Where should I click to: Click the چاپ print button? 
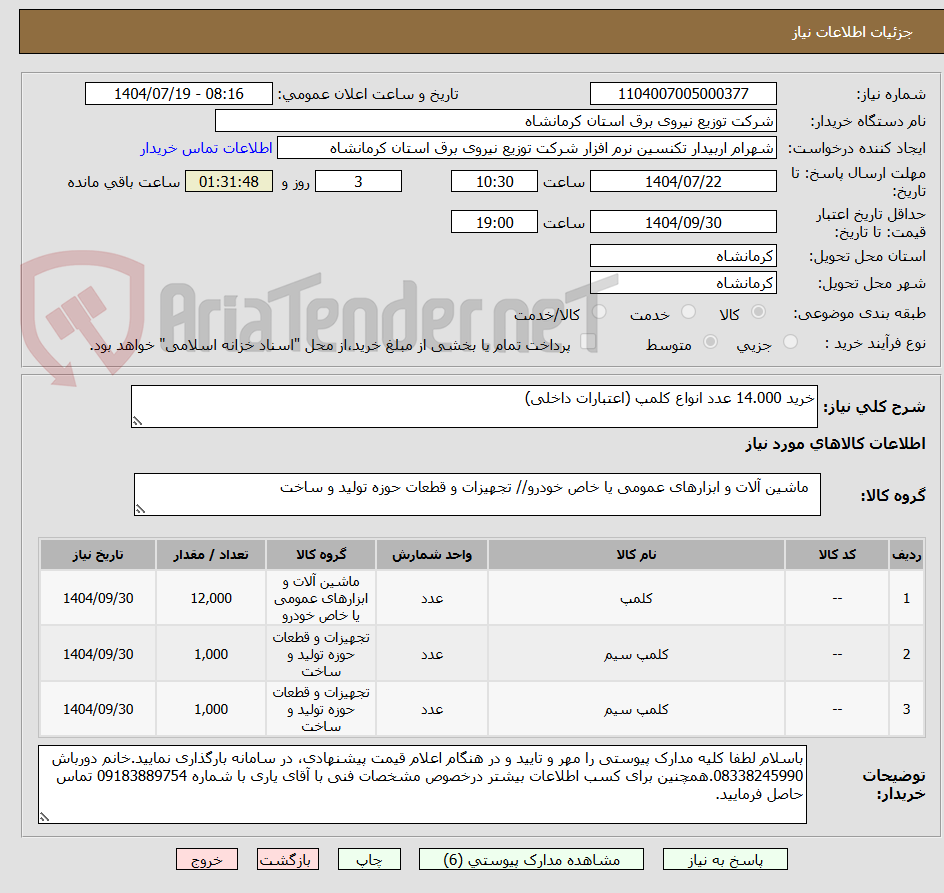(369, 859)
